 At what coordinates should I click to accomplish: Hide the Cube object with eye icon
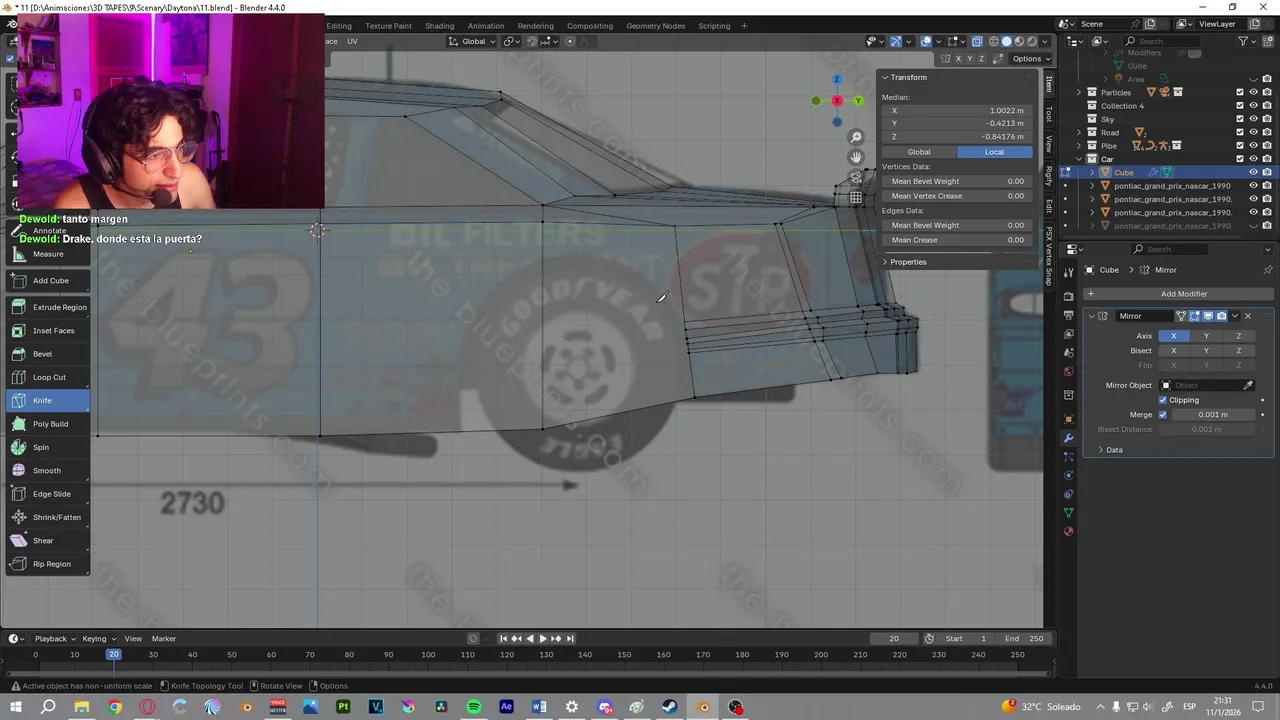[x=1253, y=172]
